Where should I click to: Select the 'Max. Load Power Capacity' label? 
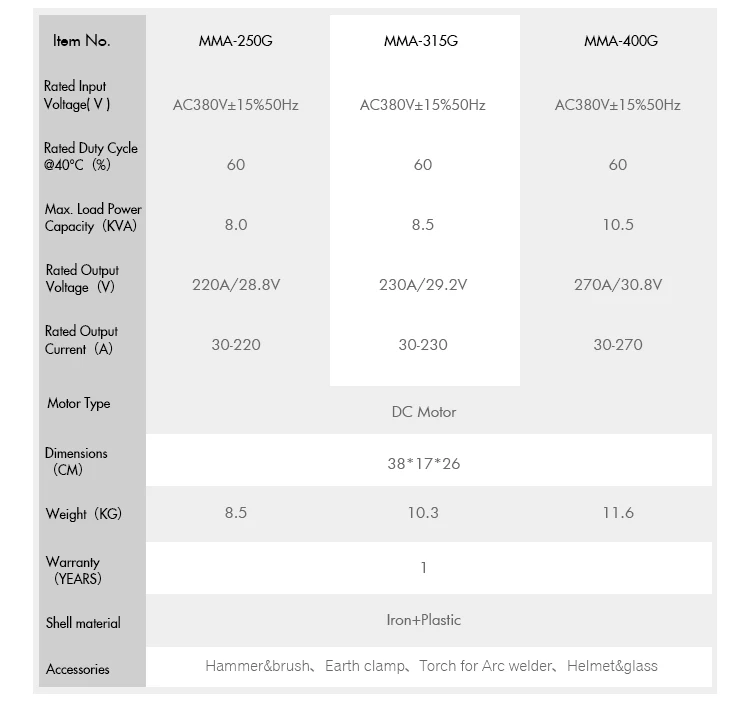tap(93, 217)
